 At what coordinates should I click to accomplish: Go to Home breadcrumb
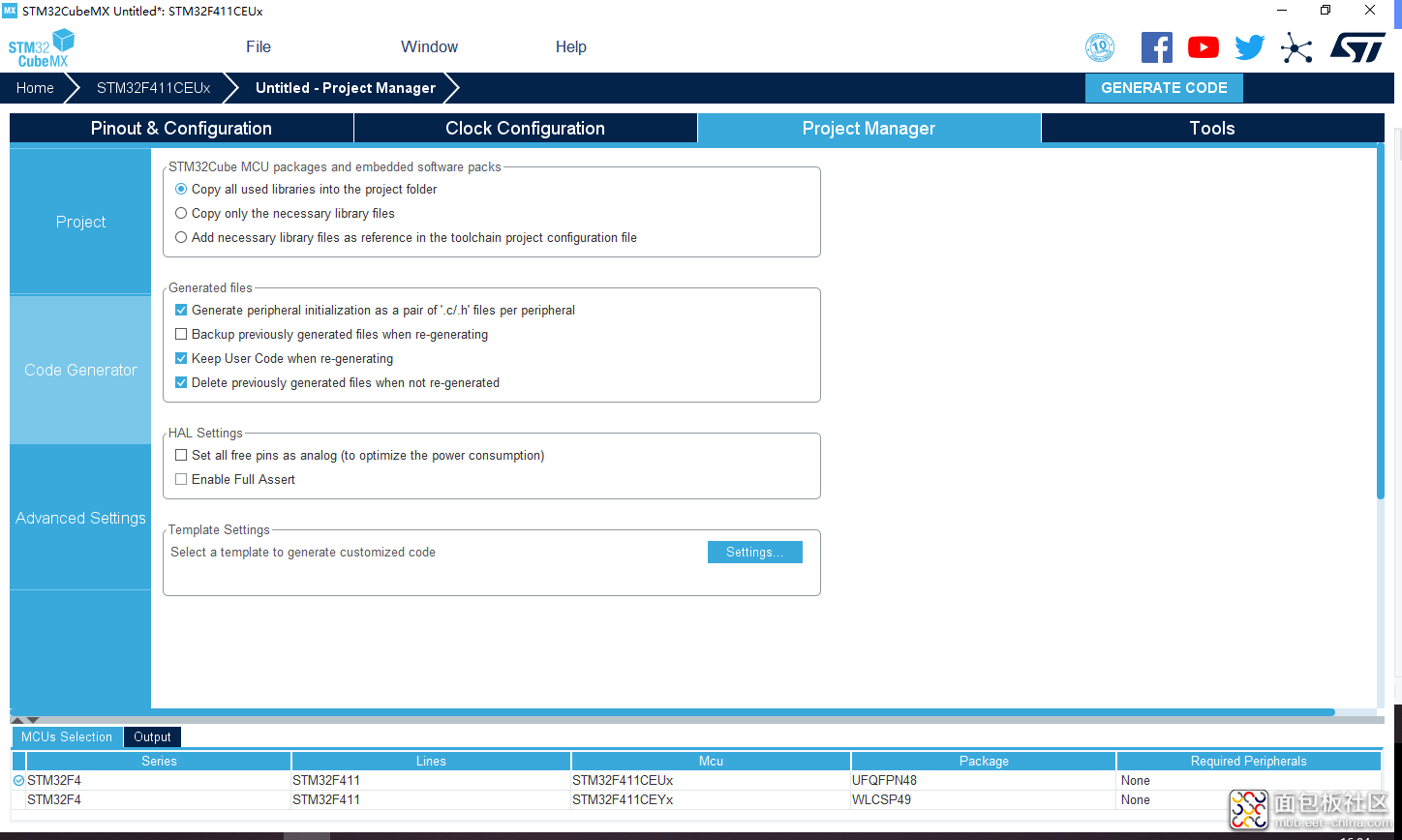35,87
